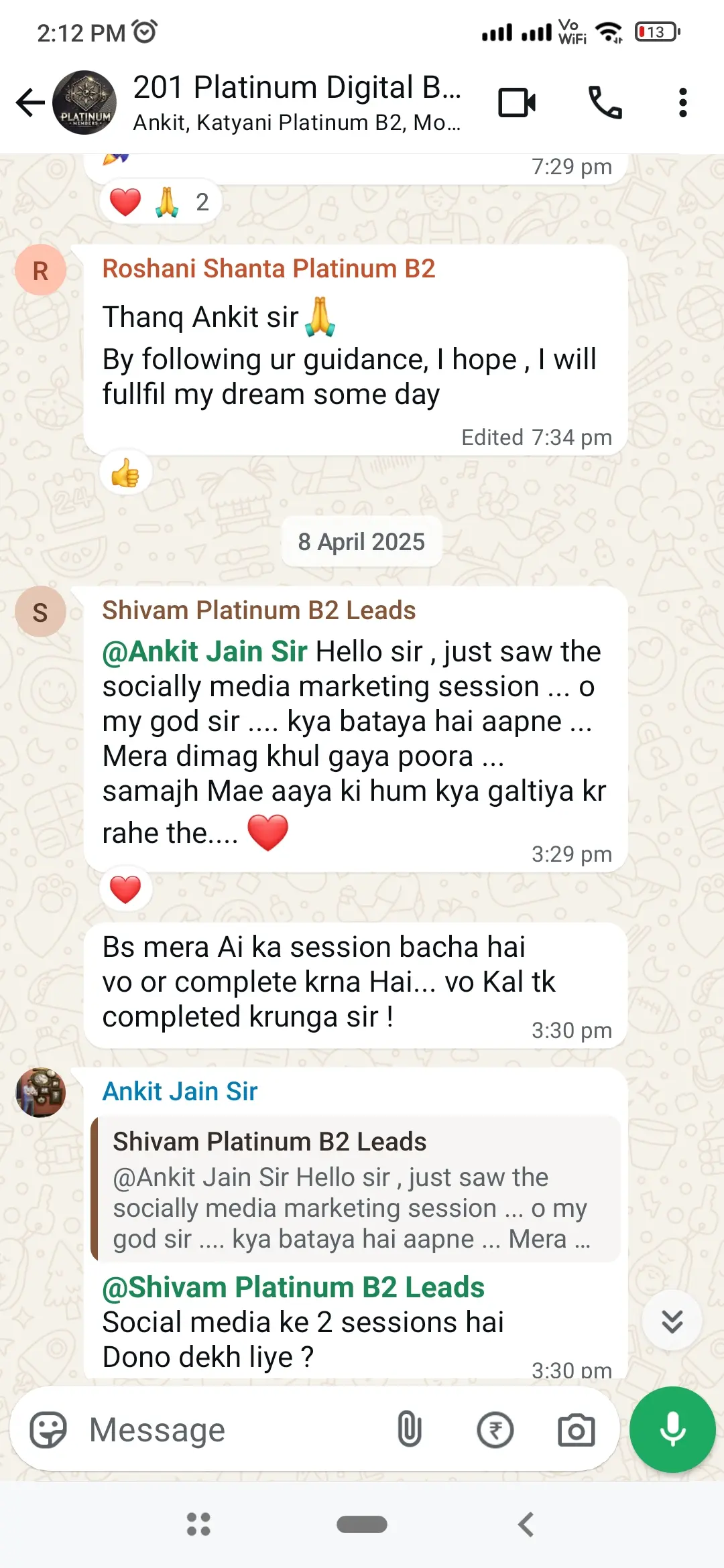Jump to latest messages with the double-chevron button
Screen dimensions: 724x1568
[x=672, y=1321]
